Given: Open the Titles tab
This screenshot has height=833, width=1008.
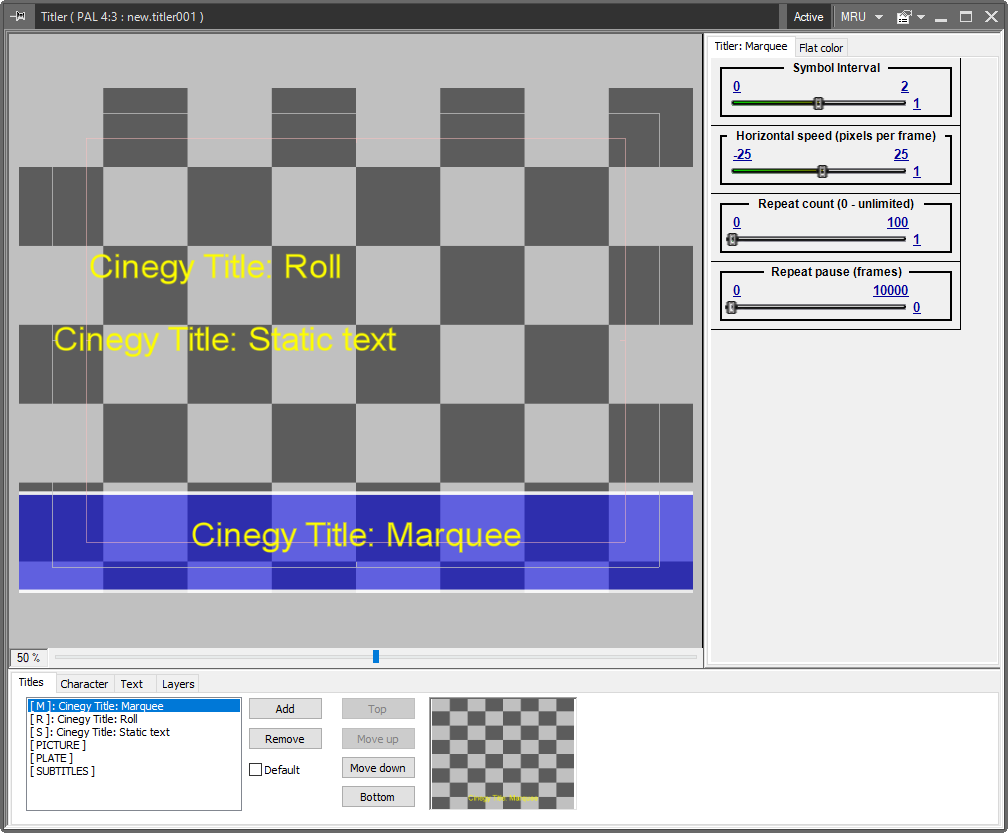Looking at the screenshot, I should [31, 682].
